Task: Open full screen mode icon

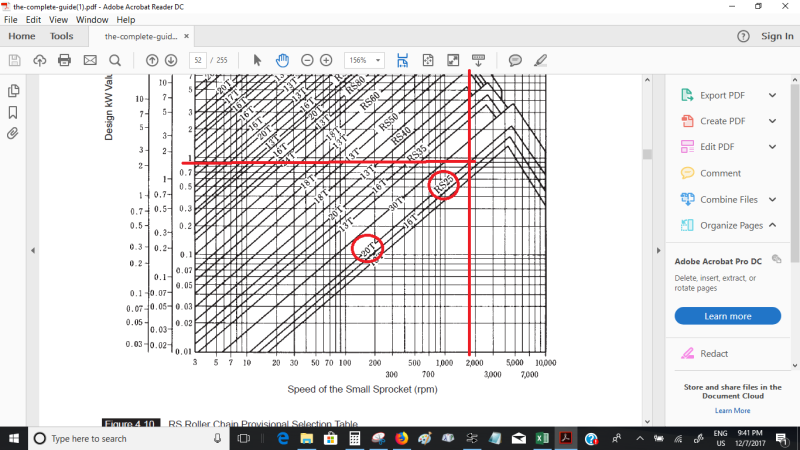Action: [x=453, y=60]
